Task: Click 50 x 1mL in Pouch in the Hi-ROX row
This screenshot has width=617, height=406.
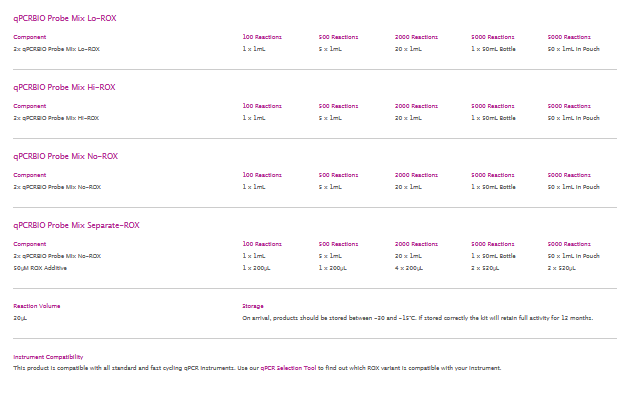Action: click(x=574, y=118)
